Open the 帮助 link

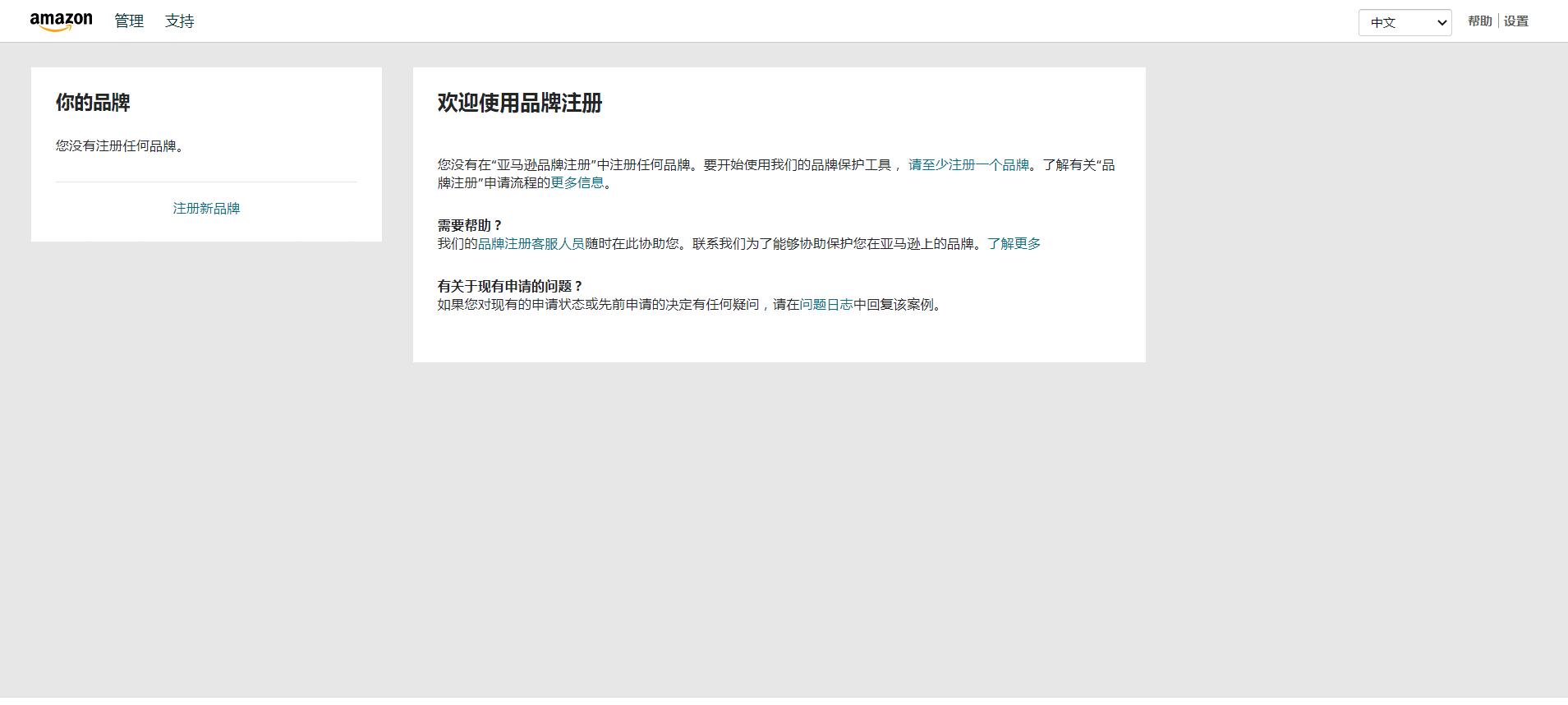(1479, 21)
